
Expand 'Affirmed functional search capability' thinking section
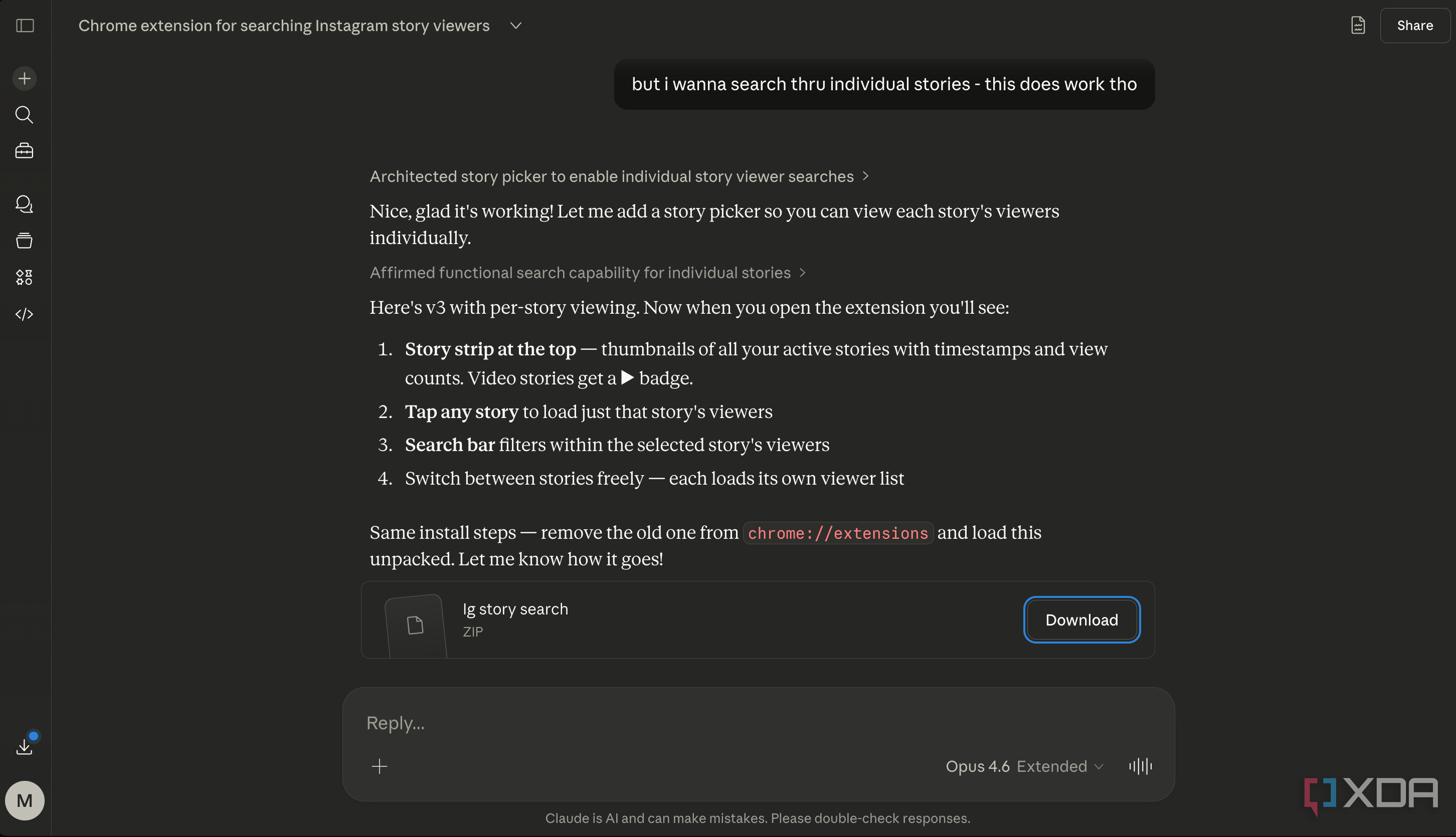point(587,273)
